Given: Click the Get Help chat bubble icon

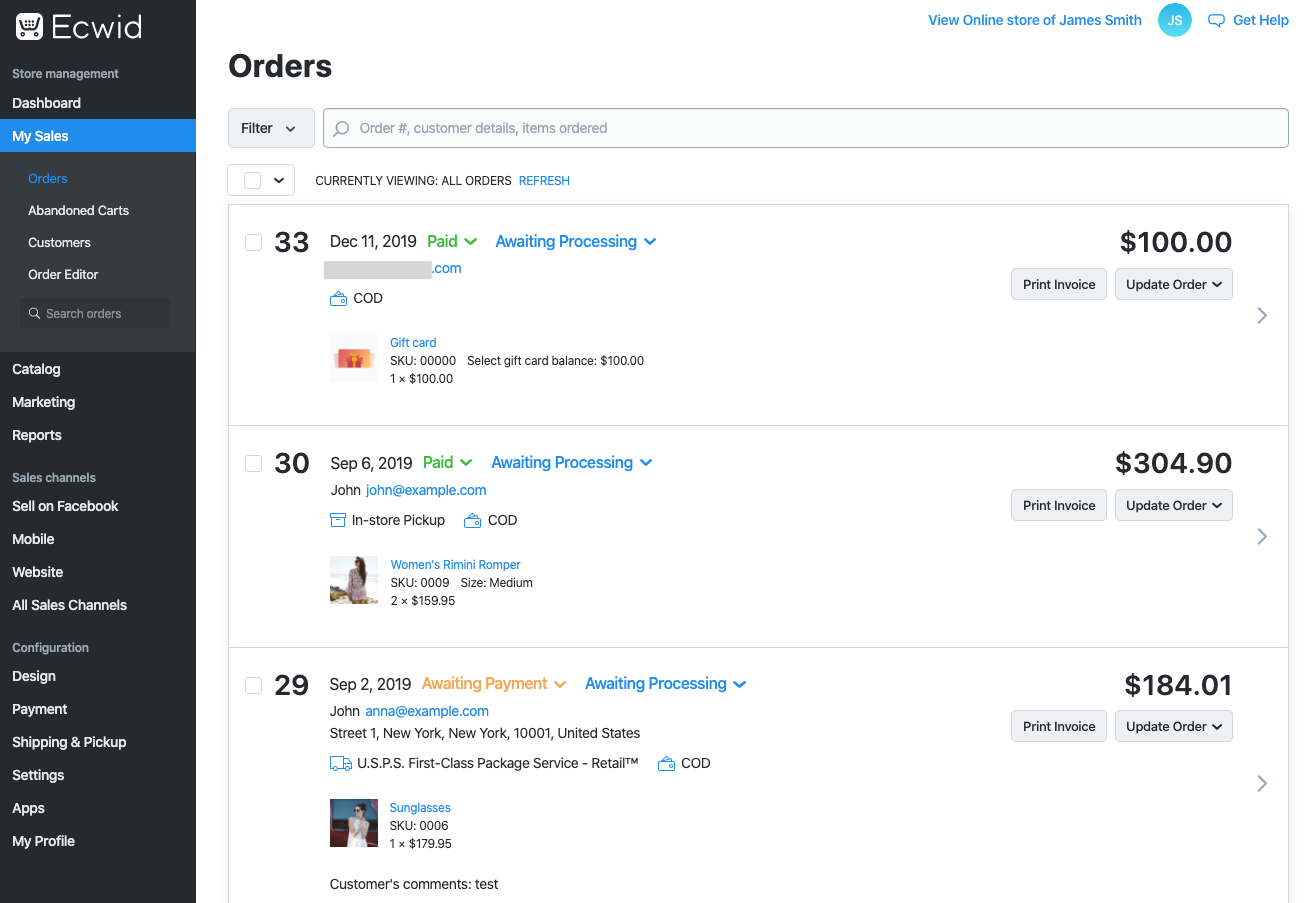Looking at the screenshot, I should (x=1216, y=20).
